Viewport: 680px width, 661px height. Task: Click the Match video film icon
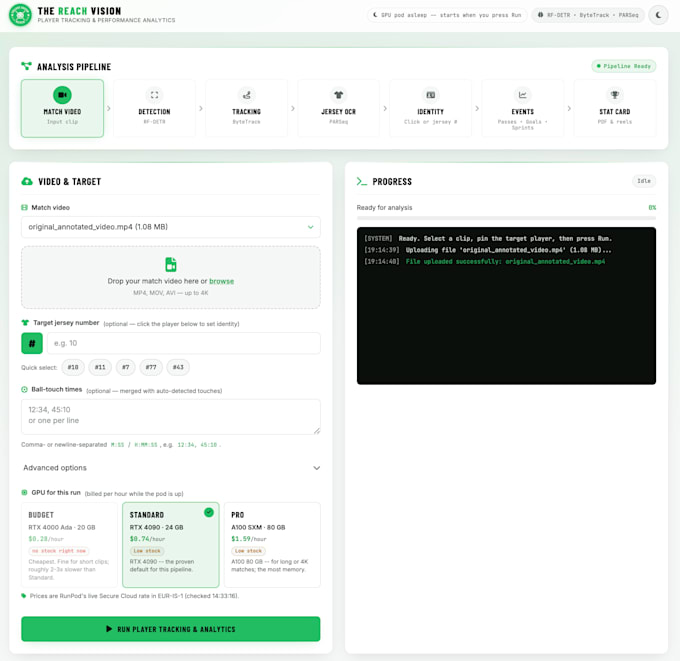click(24, 208)
